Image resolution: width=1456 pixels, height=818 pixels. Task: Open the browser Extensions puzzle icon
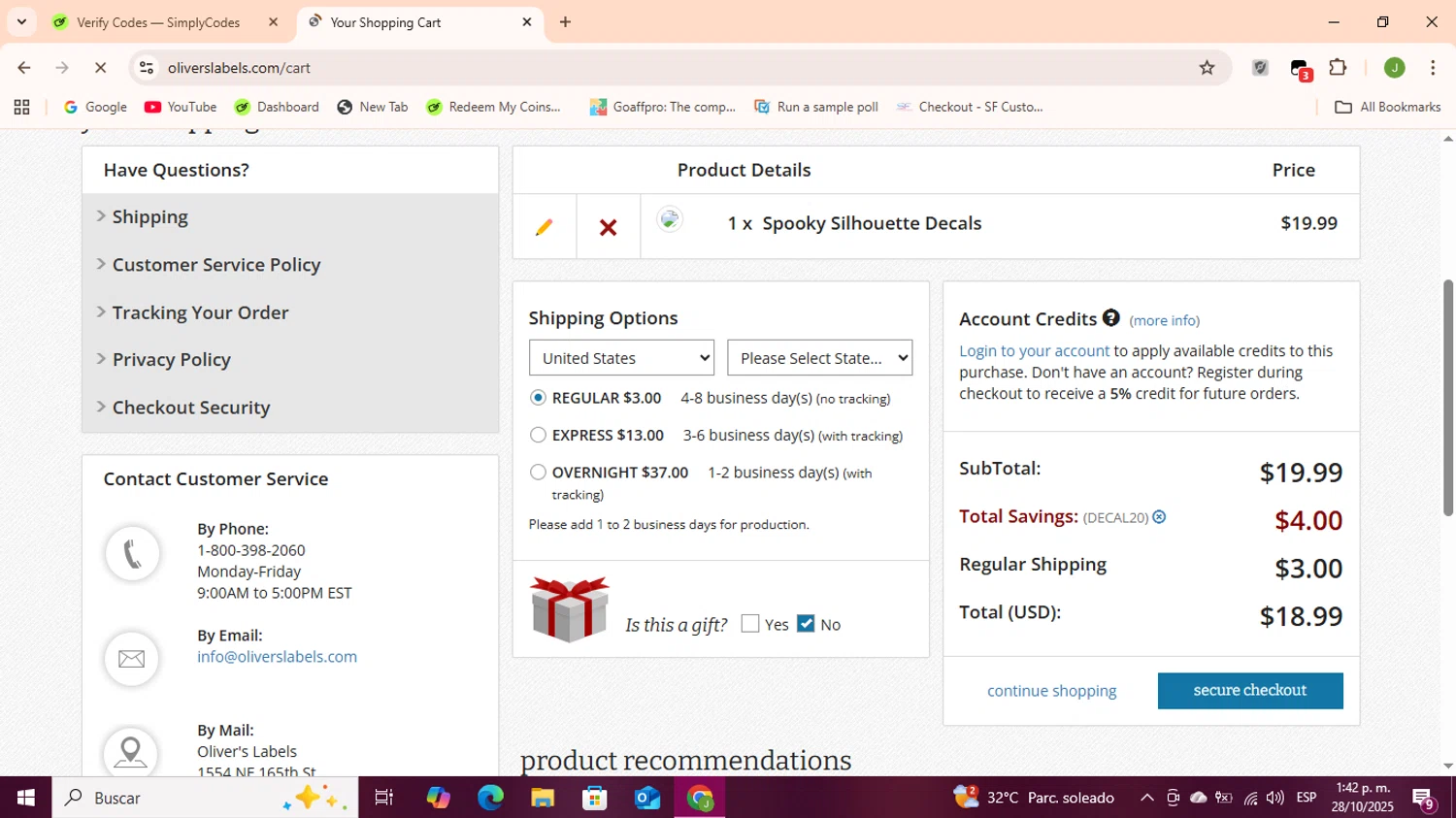pos(1338,67)
